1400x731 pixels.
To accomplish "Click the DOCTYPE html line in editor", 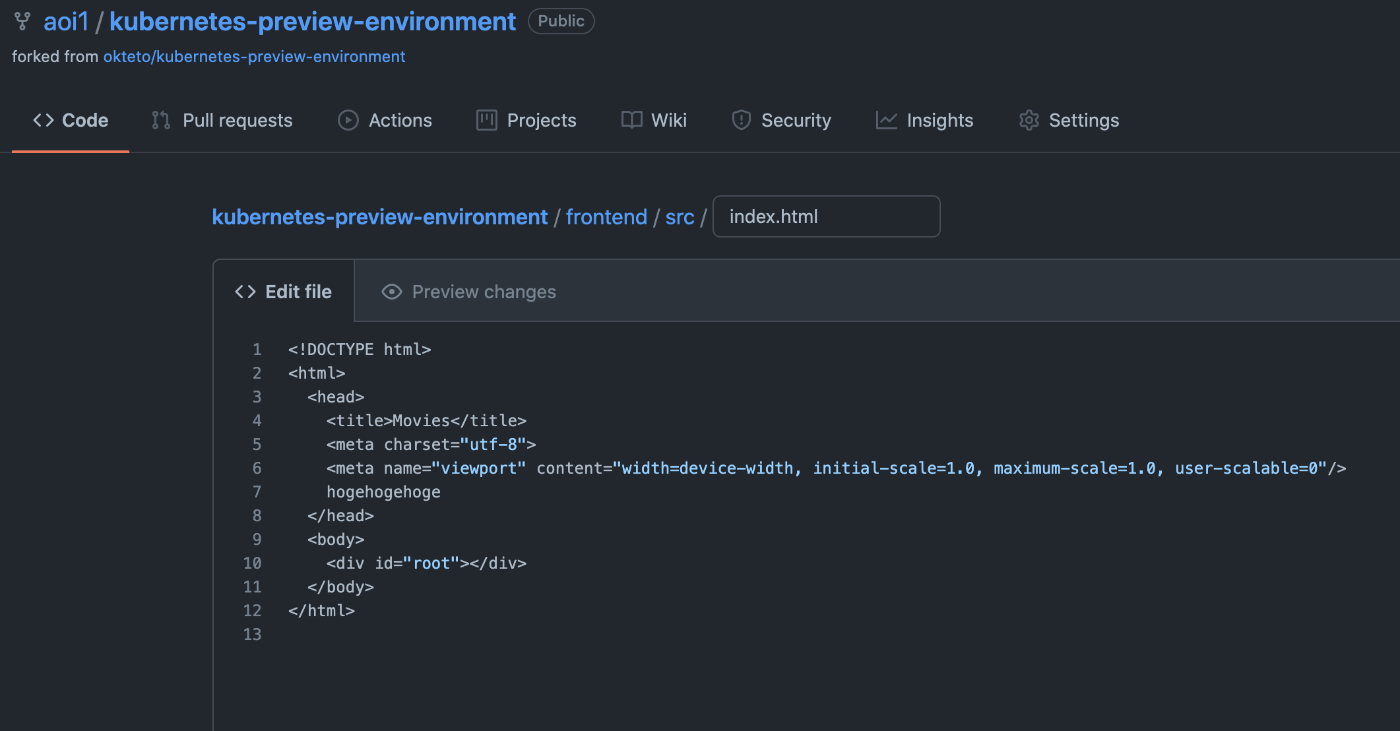I will (x=359, y=349).
